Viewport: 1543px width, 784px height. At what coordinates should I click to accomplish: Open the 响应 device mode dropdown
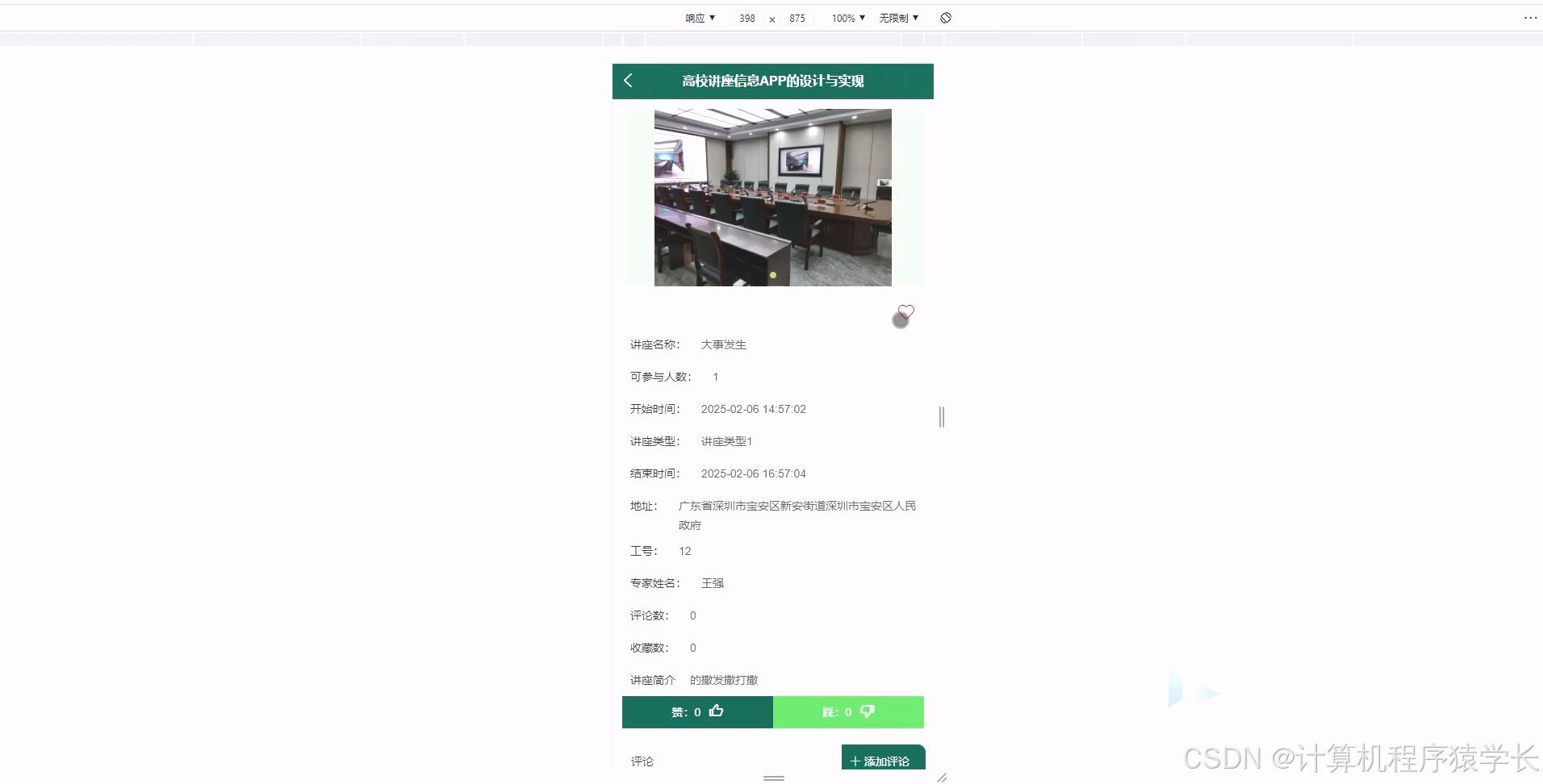(x=699, y=17)
